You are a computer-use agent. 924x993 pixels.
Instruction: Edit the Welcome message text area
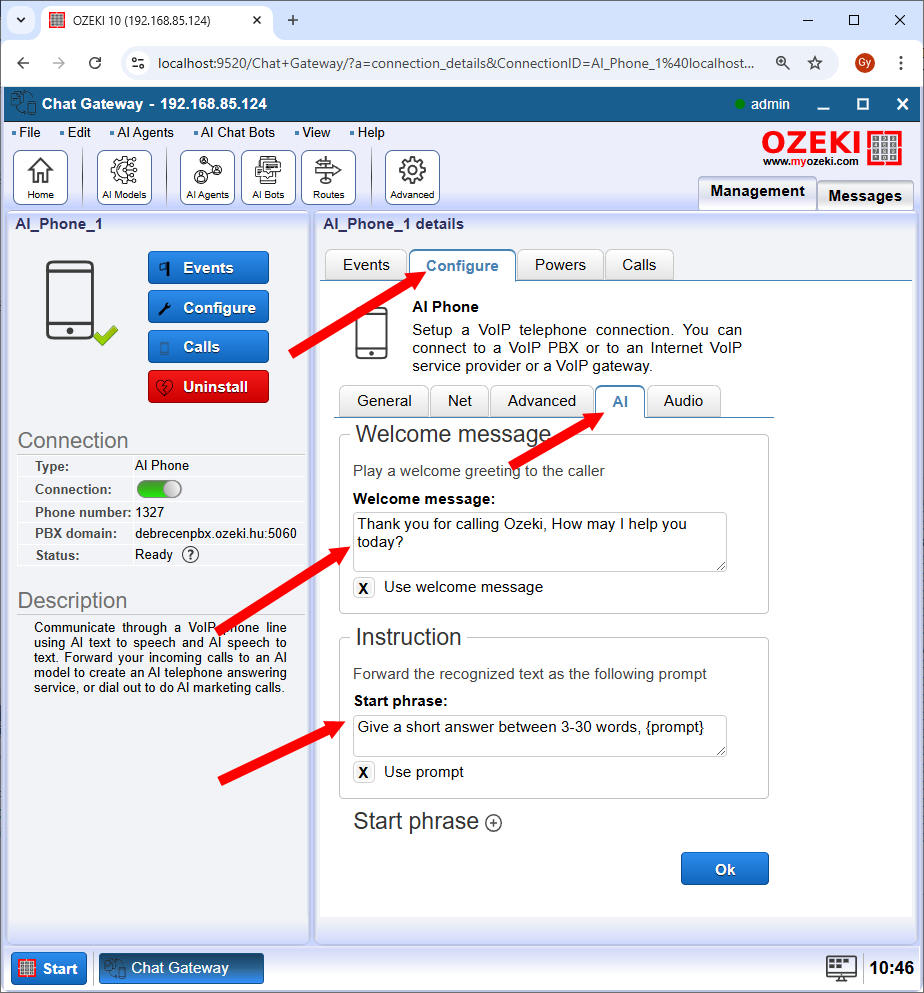click(540, 542)
